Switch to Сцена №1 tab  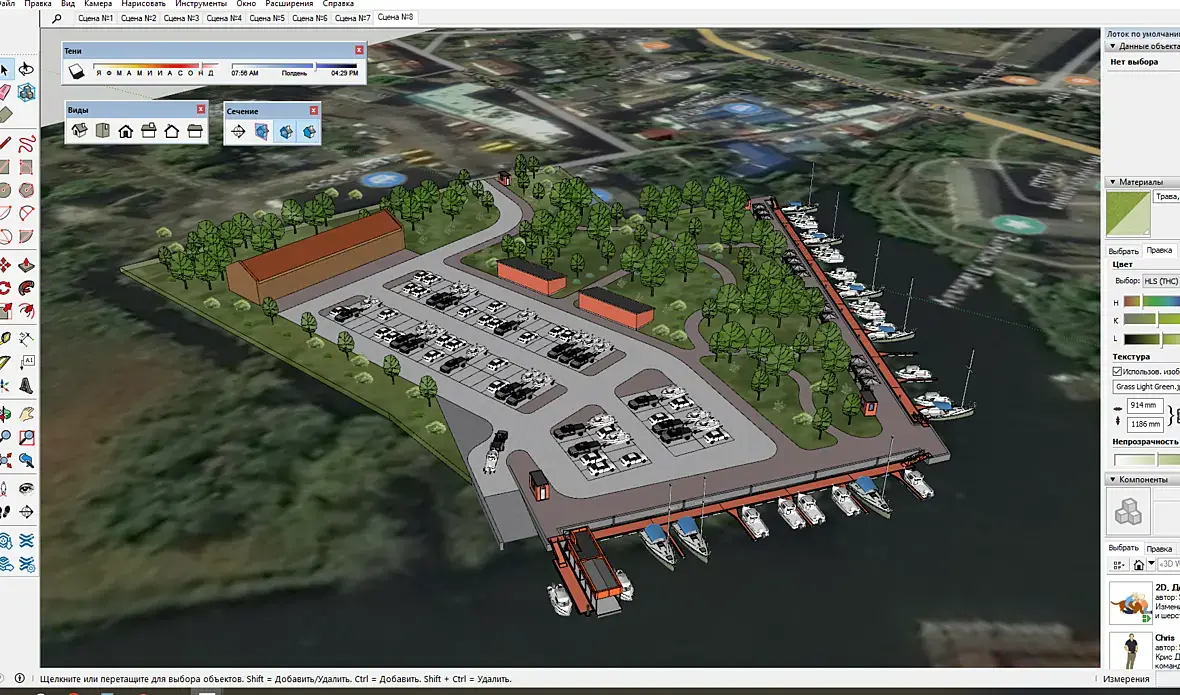pos(96,18)
